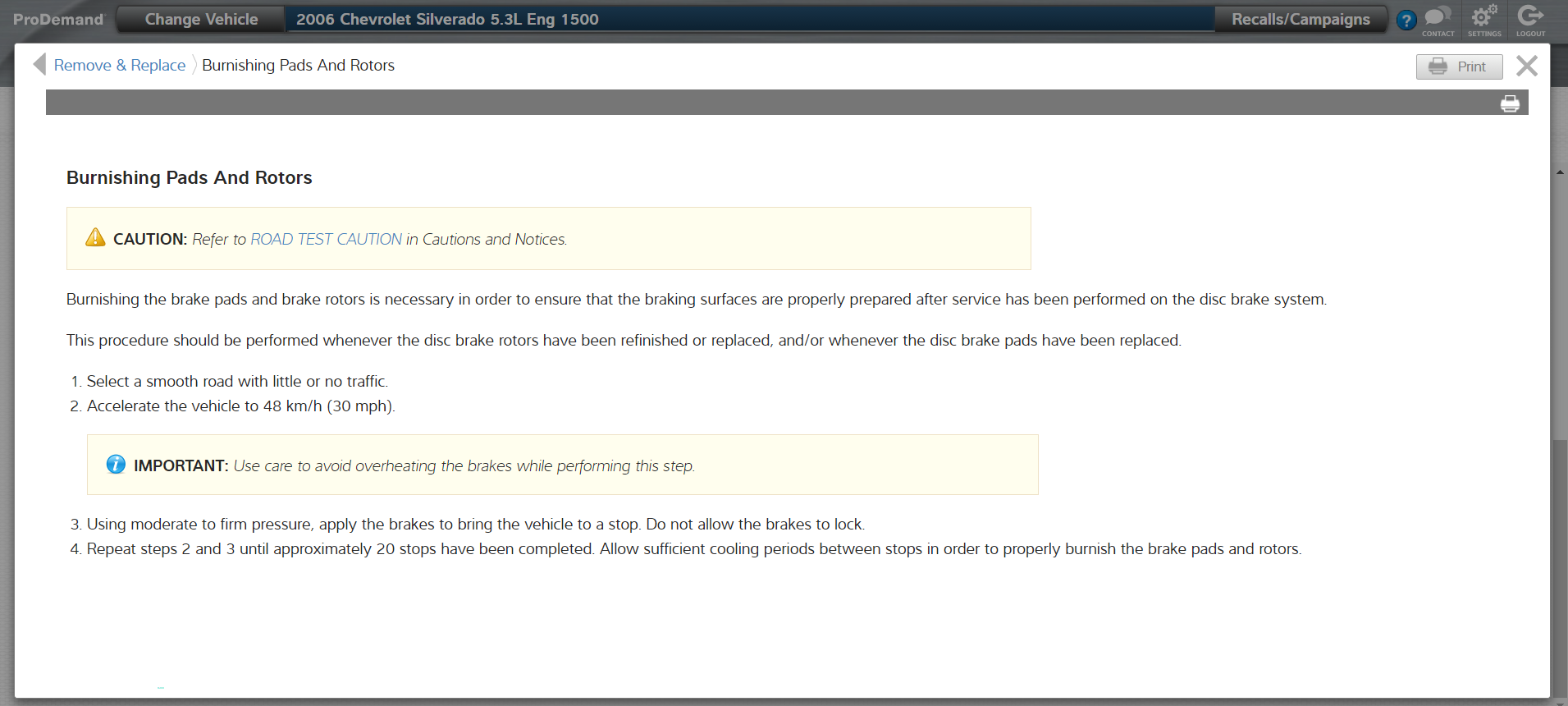Click the back arrow beside Remove & Replace
1568x706 pixels.
click(x=39, y=65)
